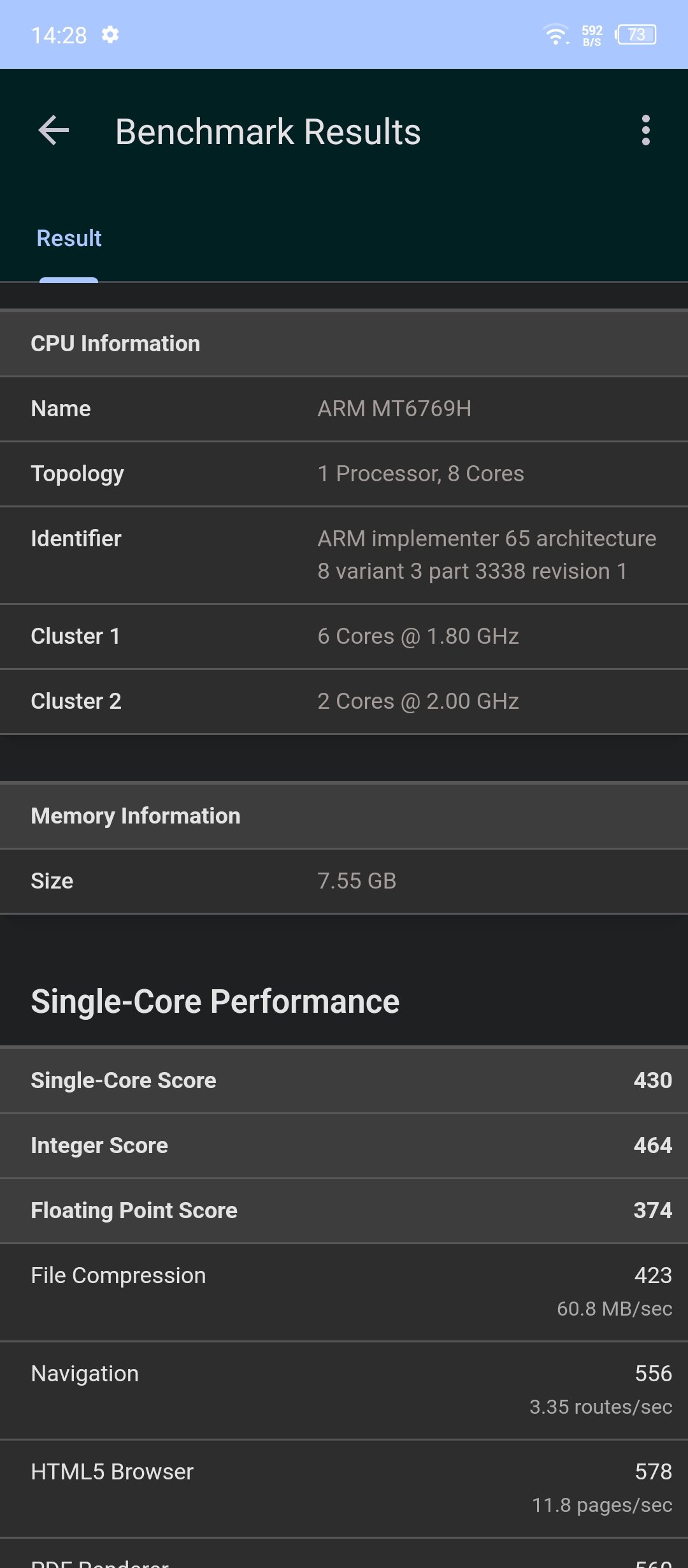Select the CPU Name row
Image resolution: width=688 pixels, height=1568 pixels.
(344, 409)
